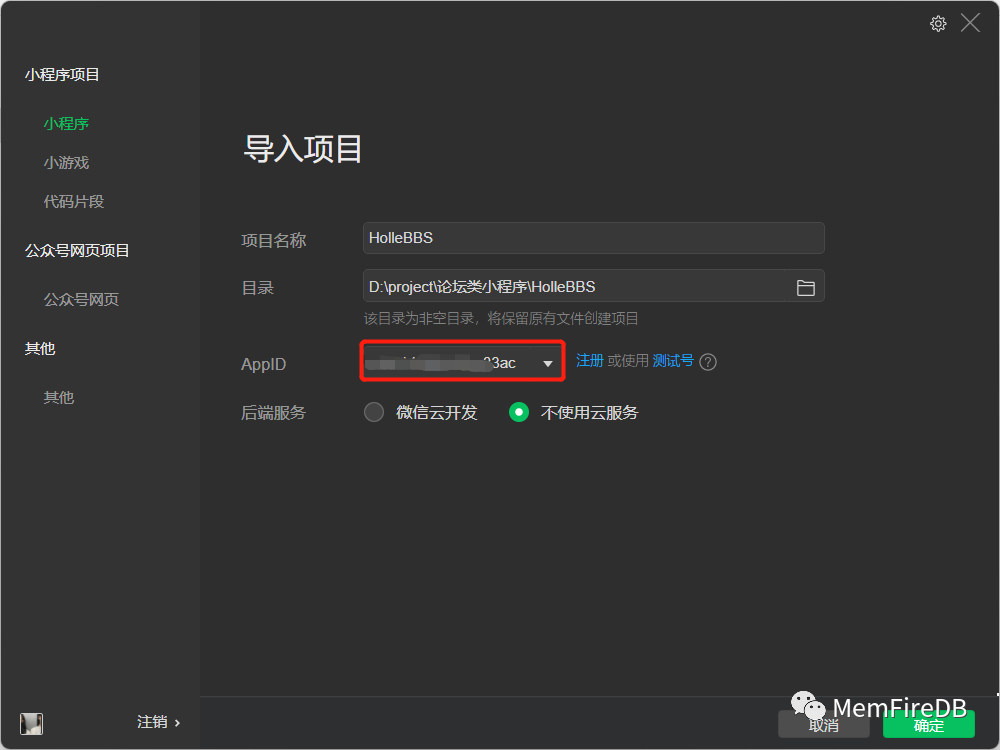1000x750 pixels.
Task: Expand the AppID dropdown arrow
Action: tap(547, 364)
